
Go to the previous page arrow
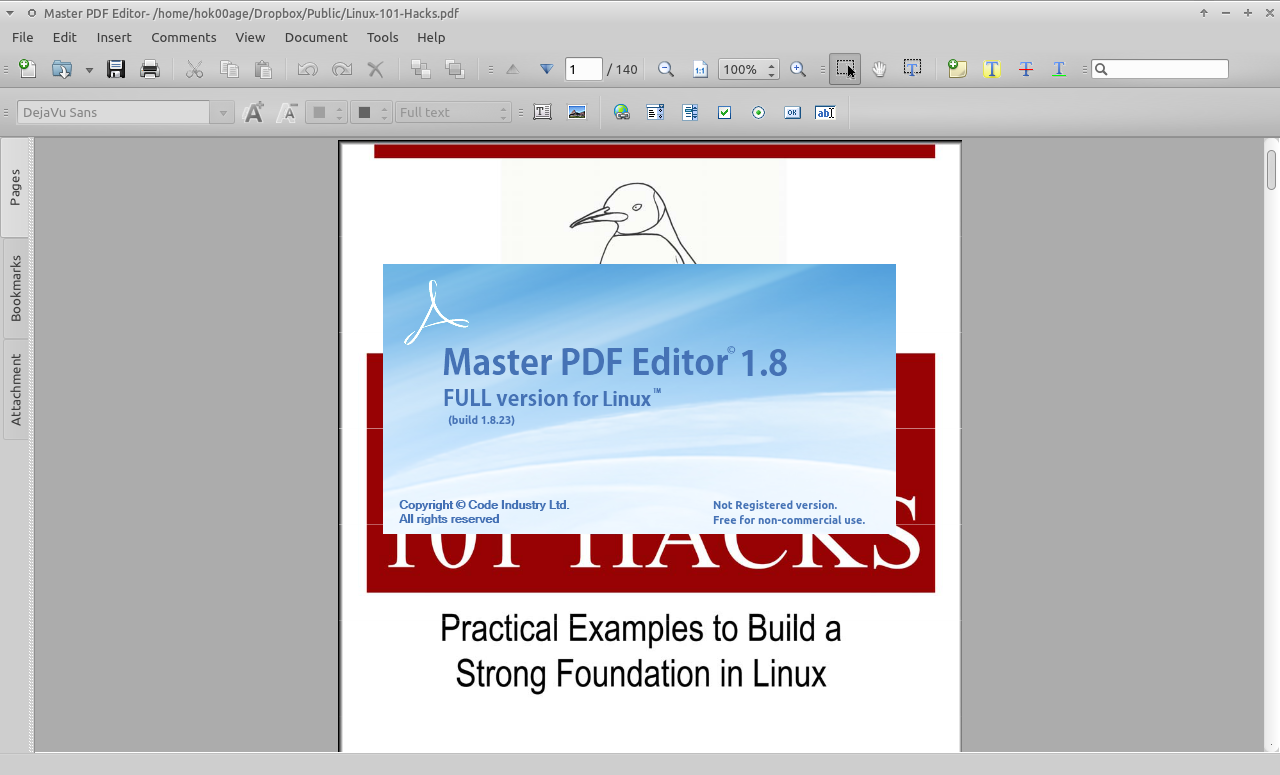click(x=513, y=69)
